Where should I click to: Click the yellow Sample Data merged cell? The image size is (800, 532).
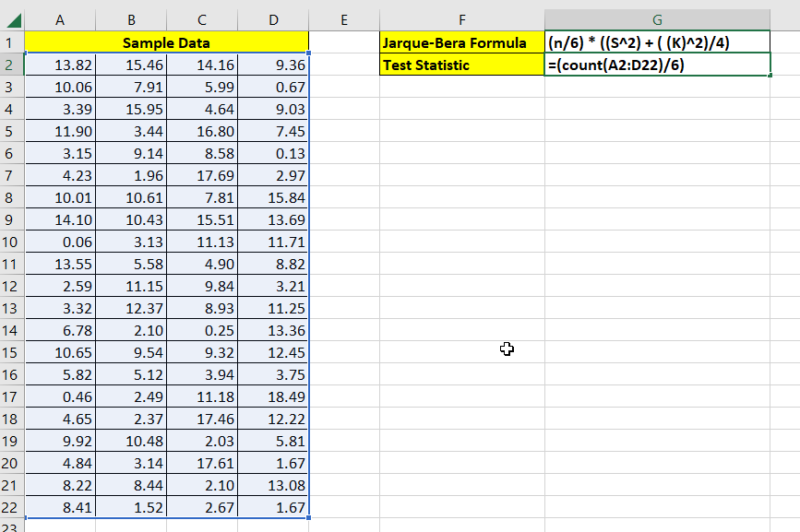click(x=166, y=42)
